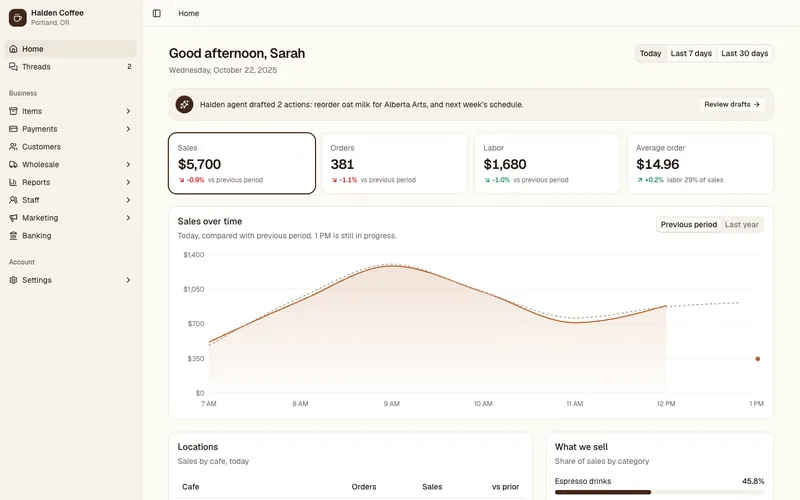Click the Good afternoon, Sarah heading
Screen dimensions: 800x500
point(237,53)
